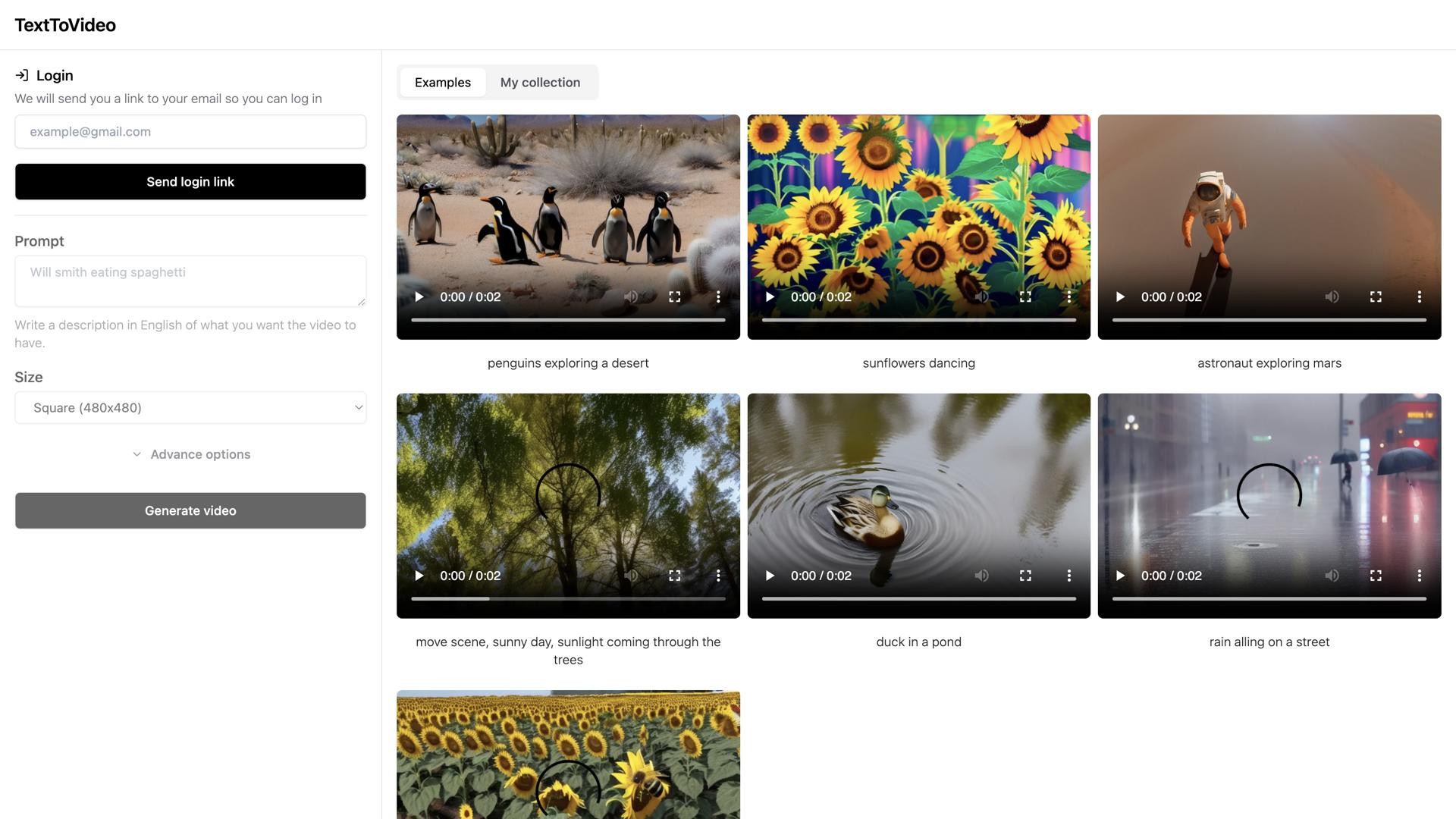Open more options on penguins desert video
The image size is (1456, 819).
tap(718, 297)
